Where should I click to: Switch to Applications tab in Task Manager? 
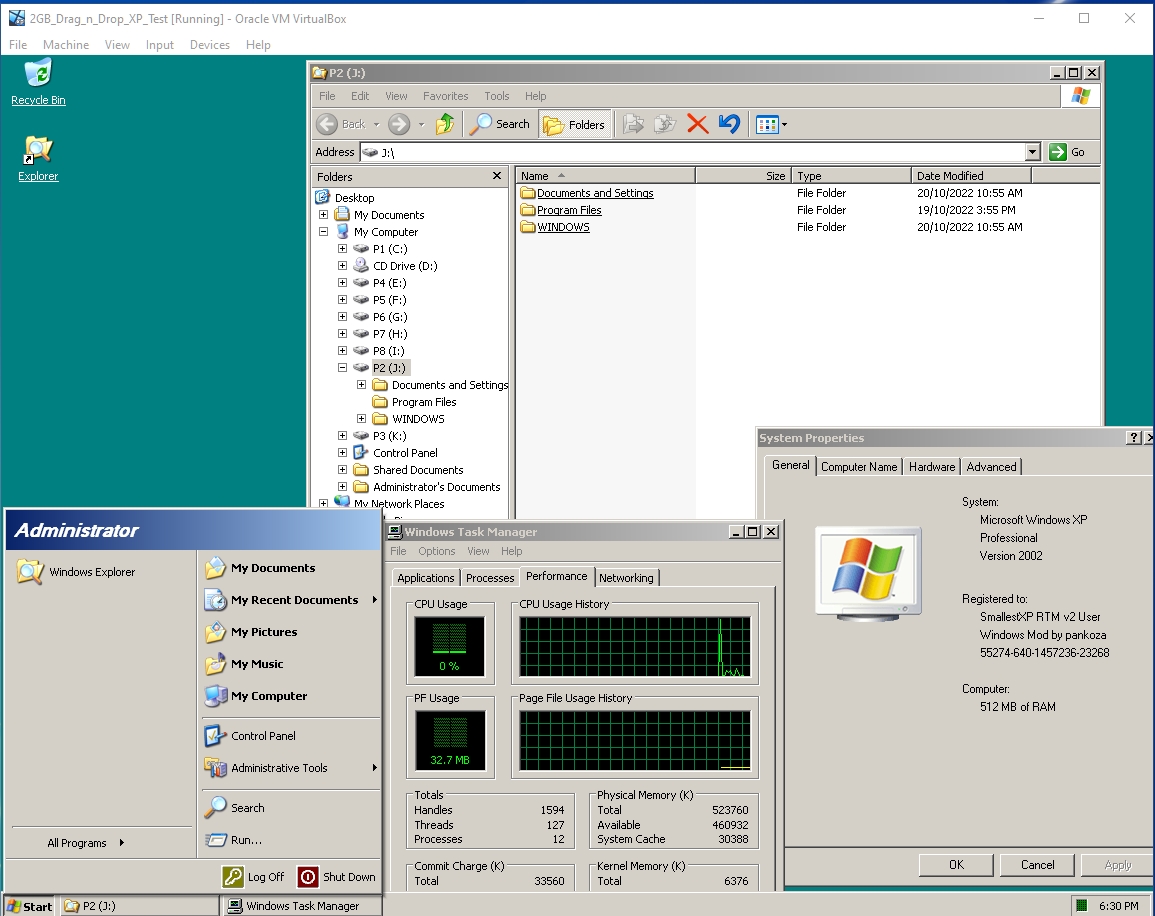tap(426, 578)
